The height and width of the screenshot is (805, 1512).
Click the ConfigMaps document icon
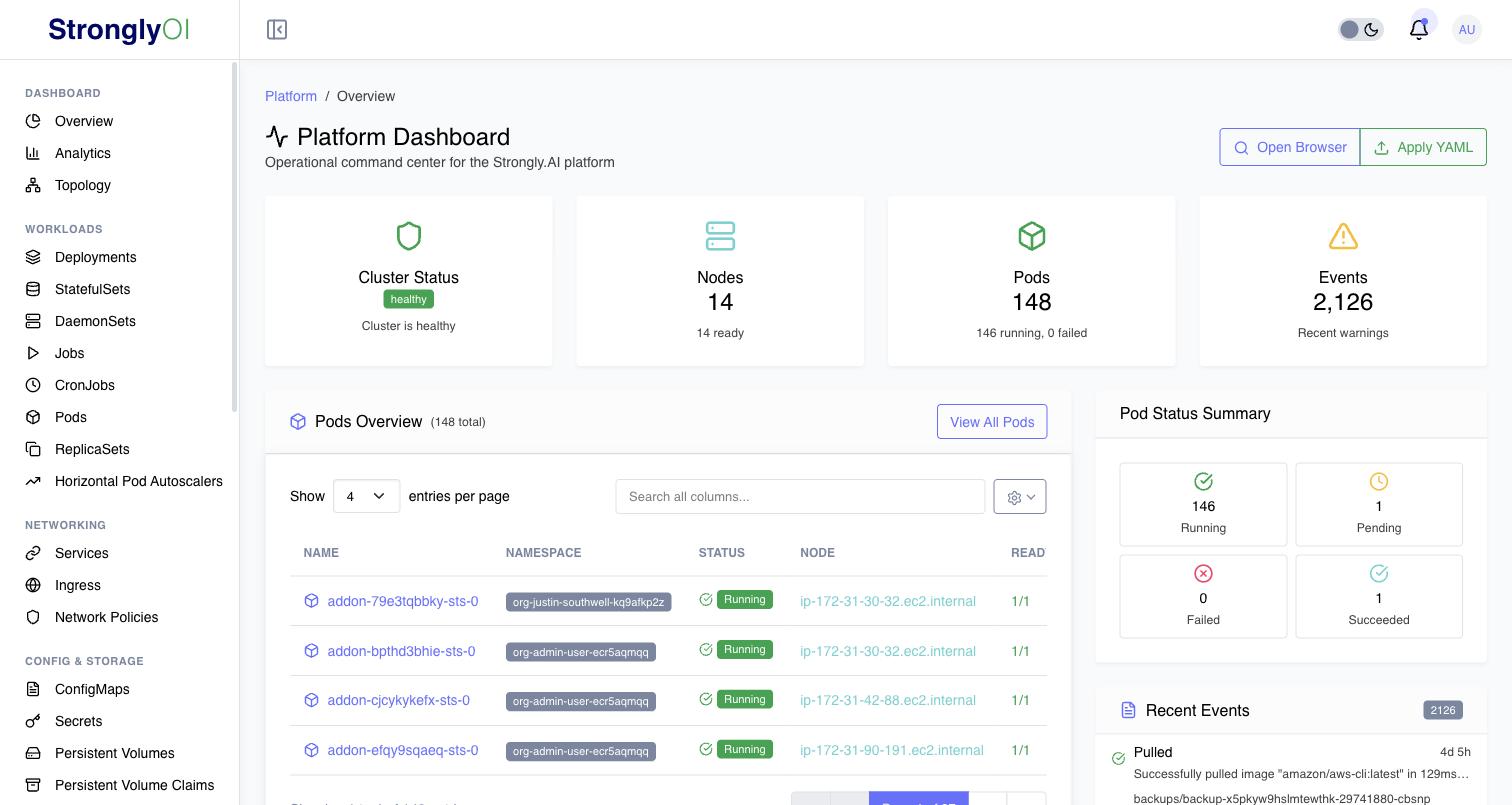click(x=33, y=689)
